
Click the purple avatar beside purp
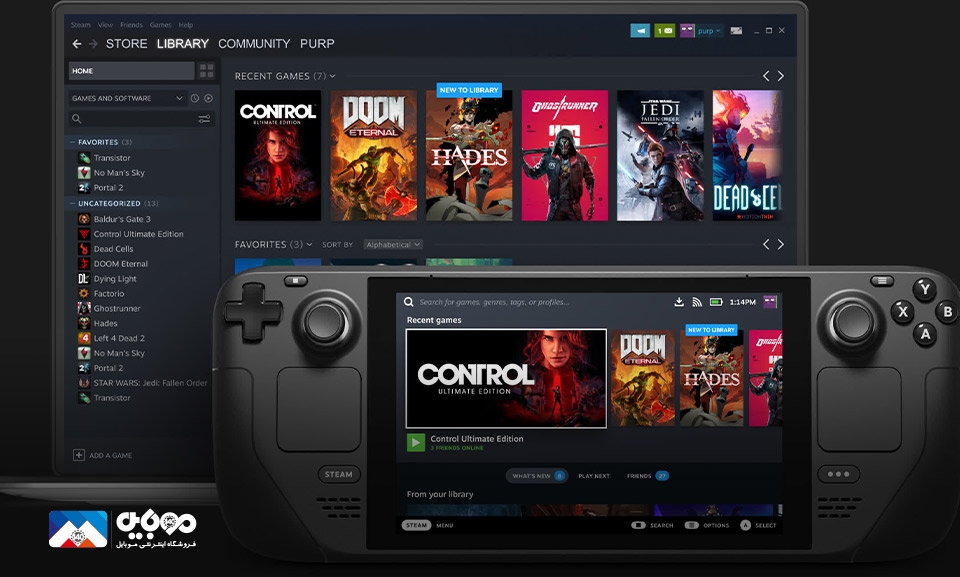coord(687,30)
